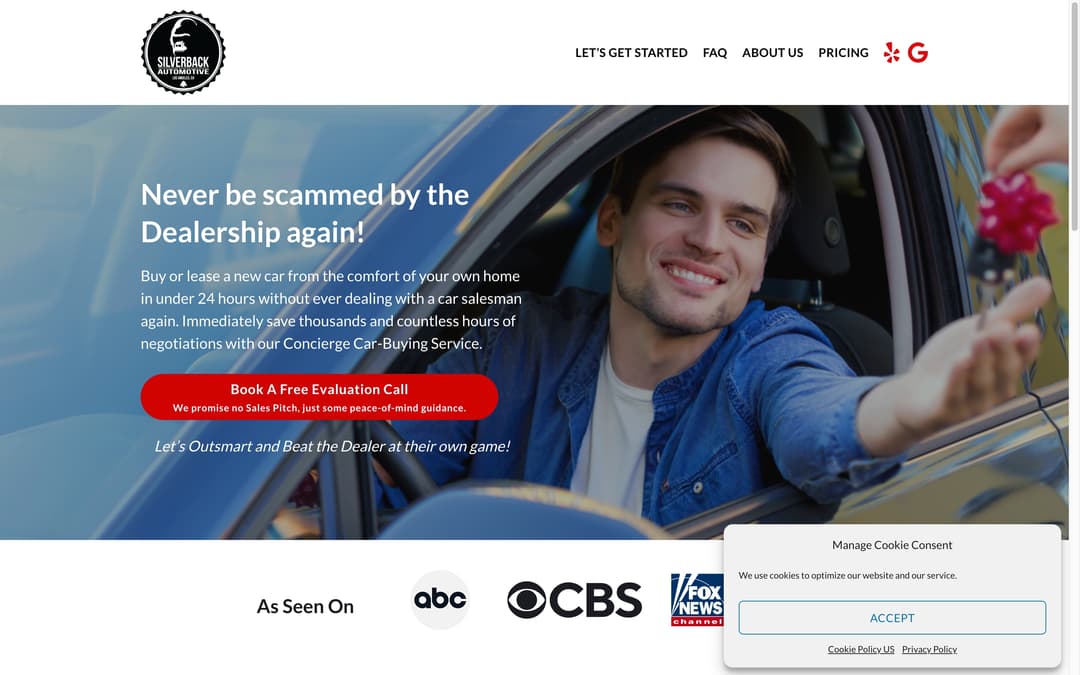The width and height of the screenshot is (1080, 675).
Task: Click the Outsmart and Beat the Dealer tagline
Action: [332, 446]
